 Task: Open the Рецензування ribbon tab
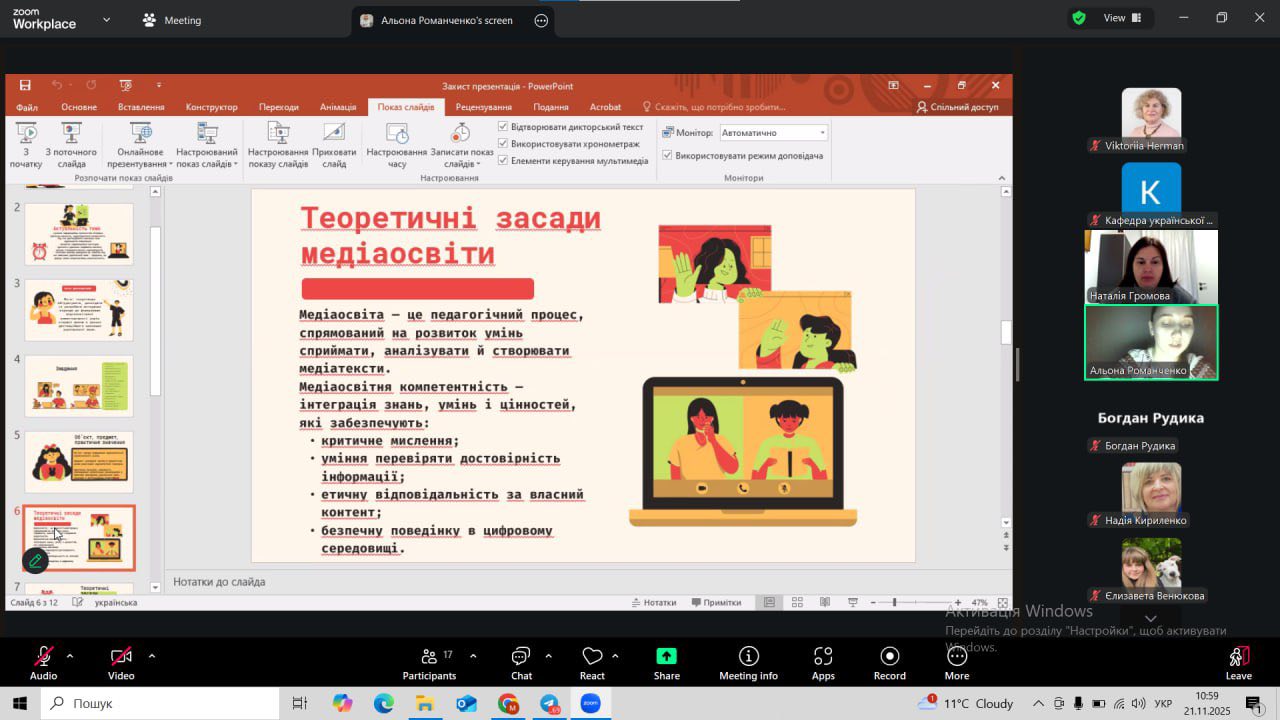point(483,107)
